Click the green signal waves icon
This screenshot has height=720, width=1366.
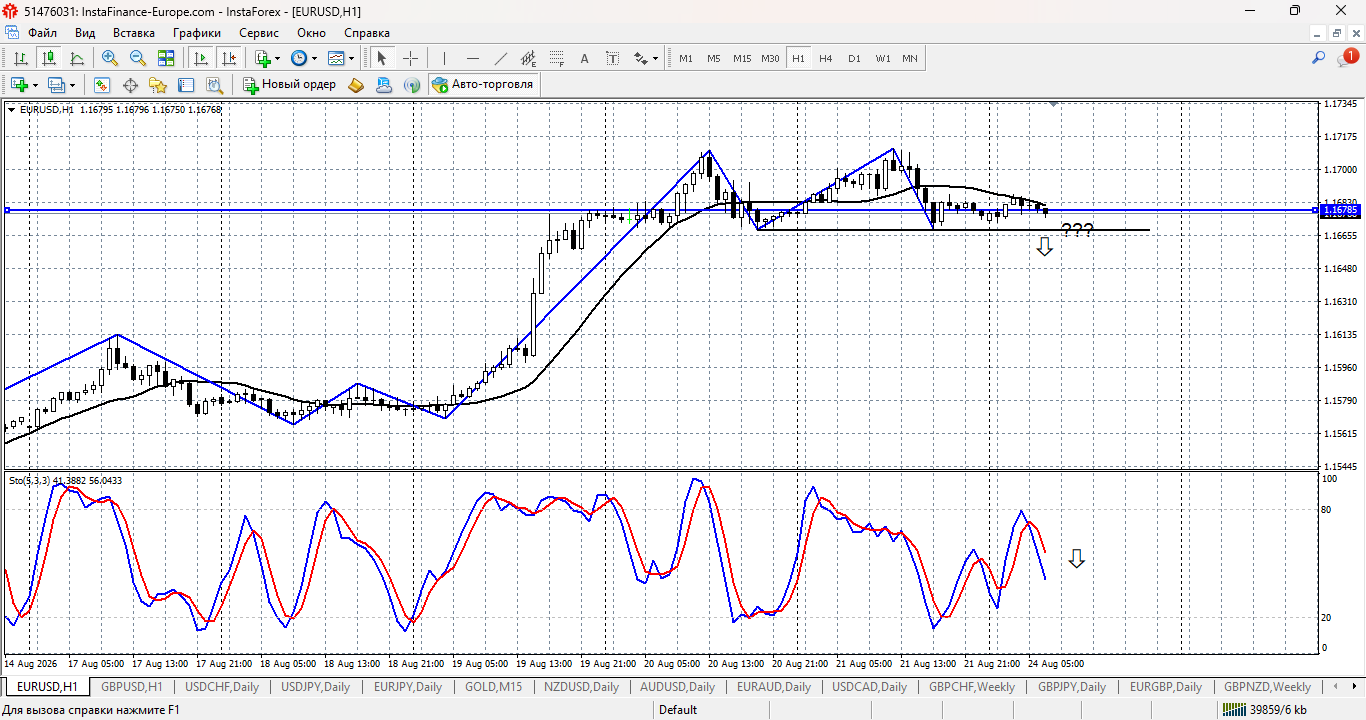tap(412, 85)
